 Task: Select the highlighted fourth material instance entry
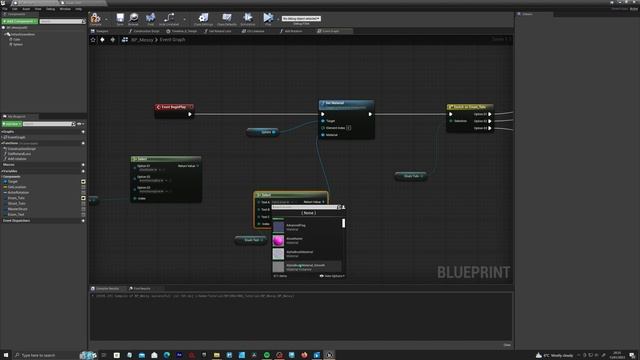point(307,267)
